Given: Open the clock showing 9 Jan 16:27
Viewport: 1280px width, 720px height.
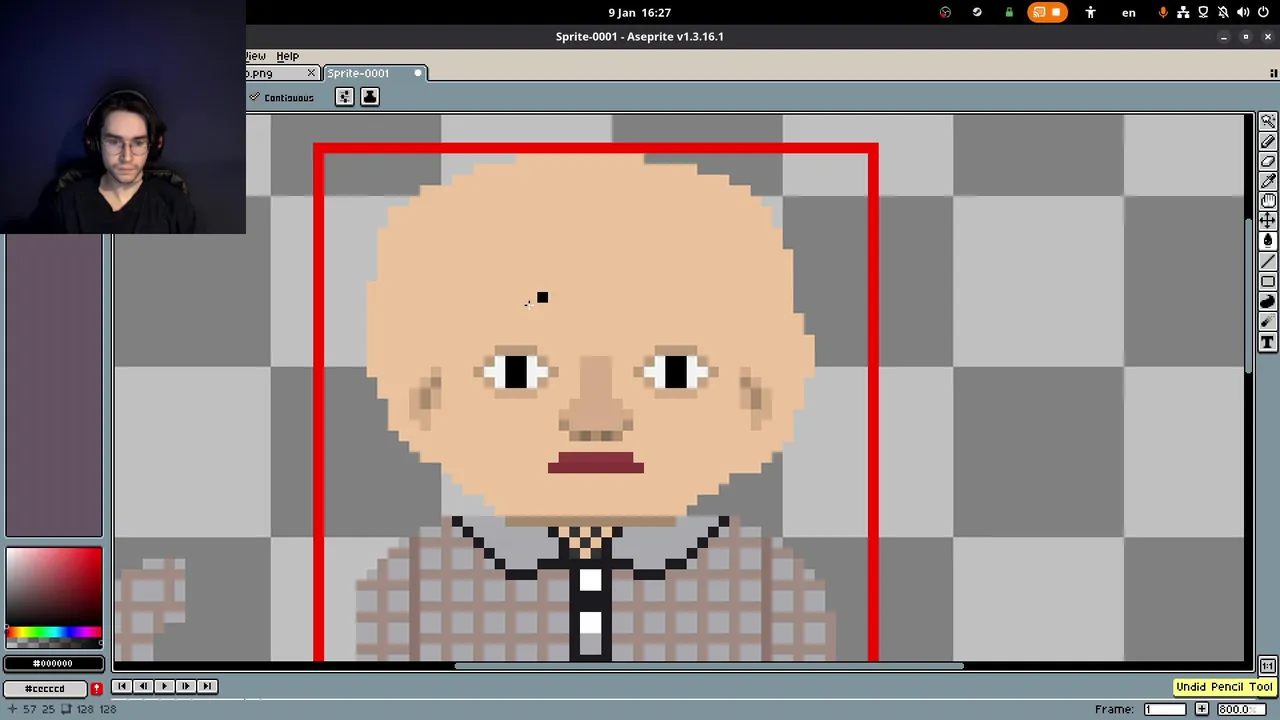Looking at the screenshot, I should (640, 12).
